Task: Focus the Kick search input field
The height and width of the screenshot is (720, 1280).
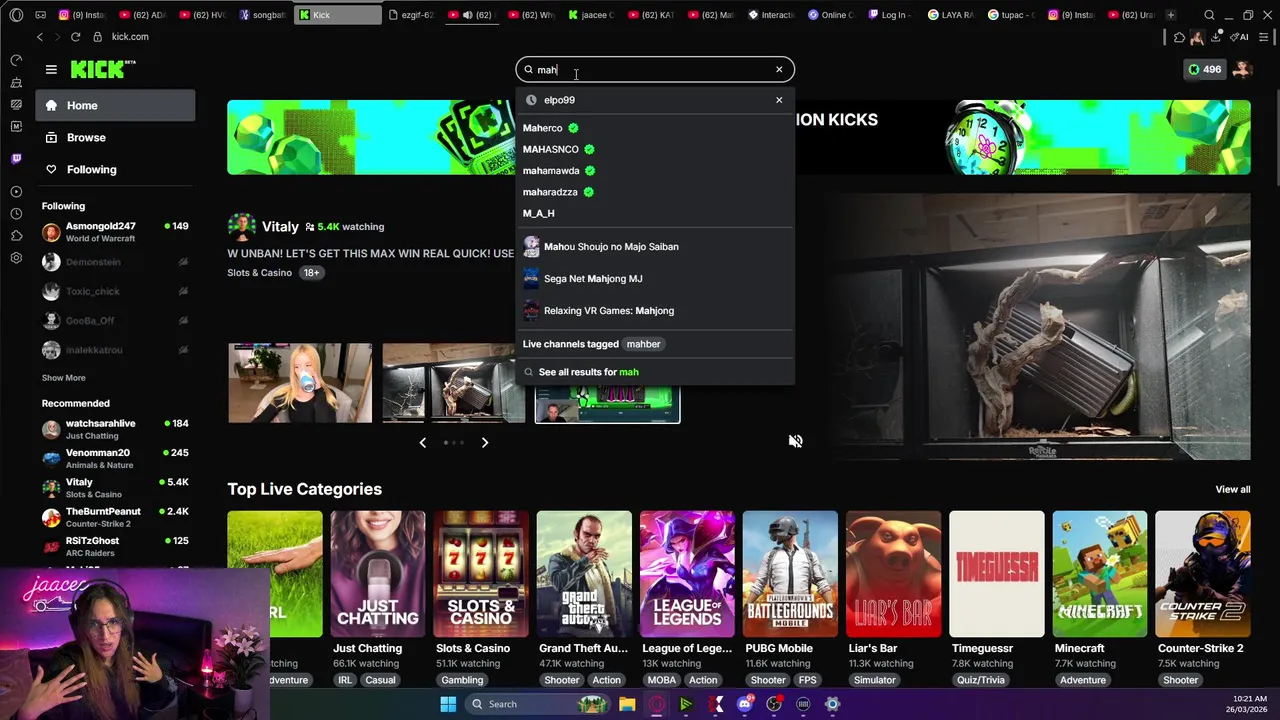Action: click(655, 69)
